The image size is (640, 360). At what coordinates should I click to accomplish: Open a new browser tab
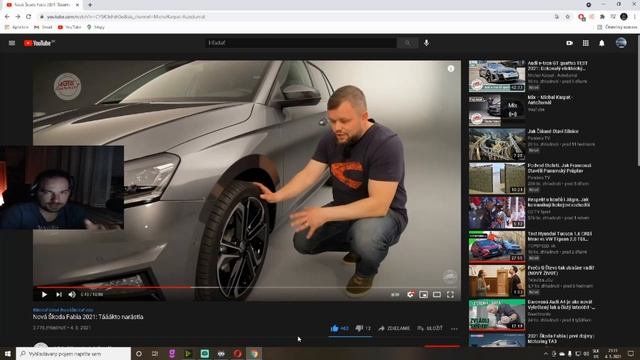tap(90, 5)
